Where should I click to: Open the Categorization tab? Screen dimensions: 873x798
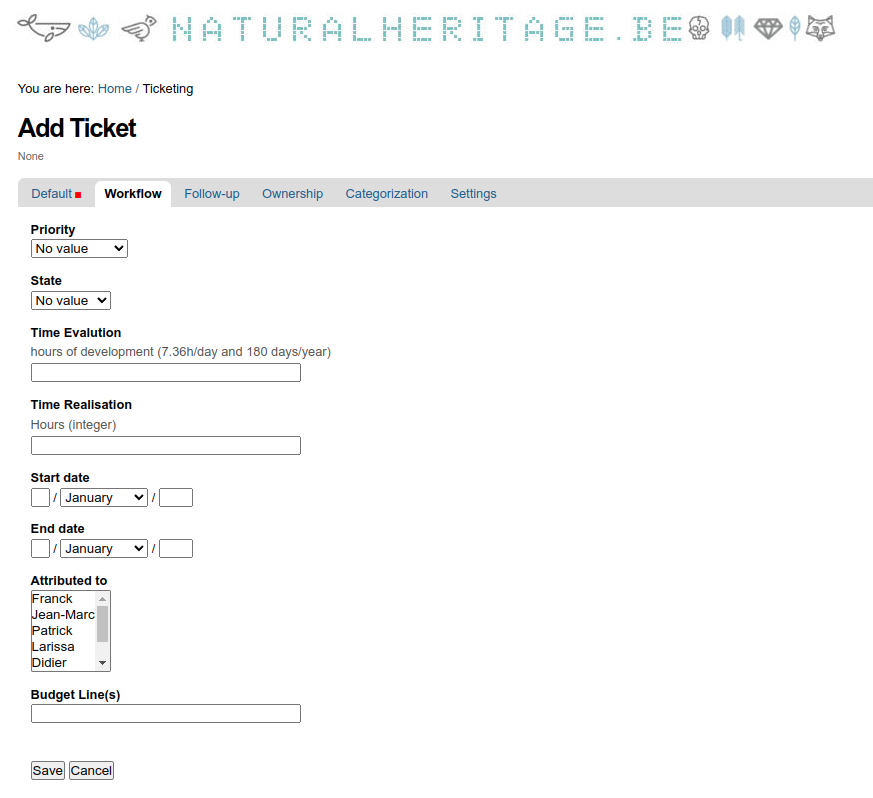click(x=386, y=194)
